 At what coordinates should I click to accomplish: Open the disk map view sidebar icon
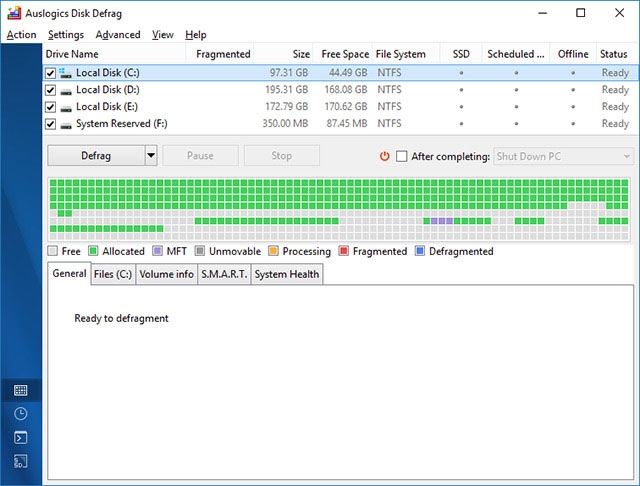(20, 391)
